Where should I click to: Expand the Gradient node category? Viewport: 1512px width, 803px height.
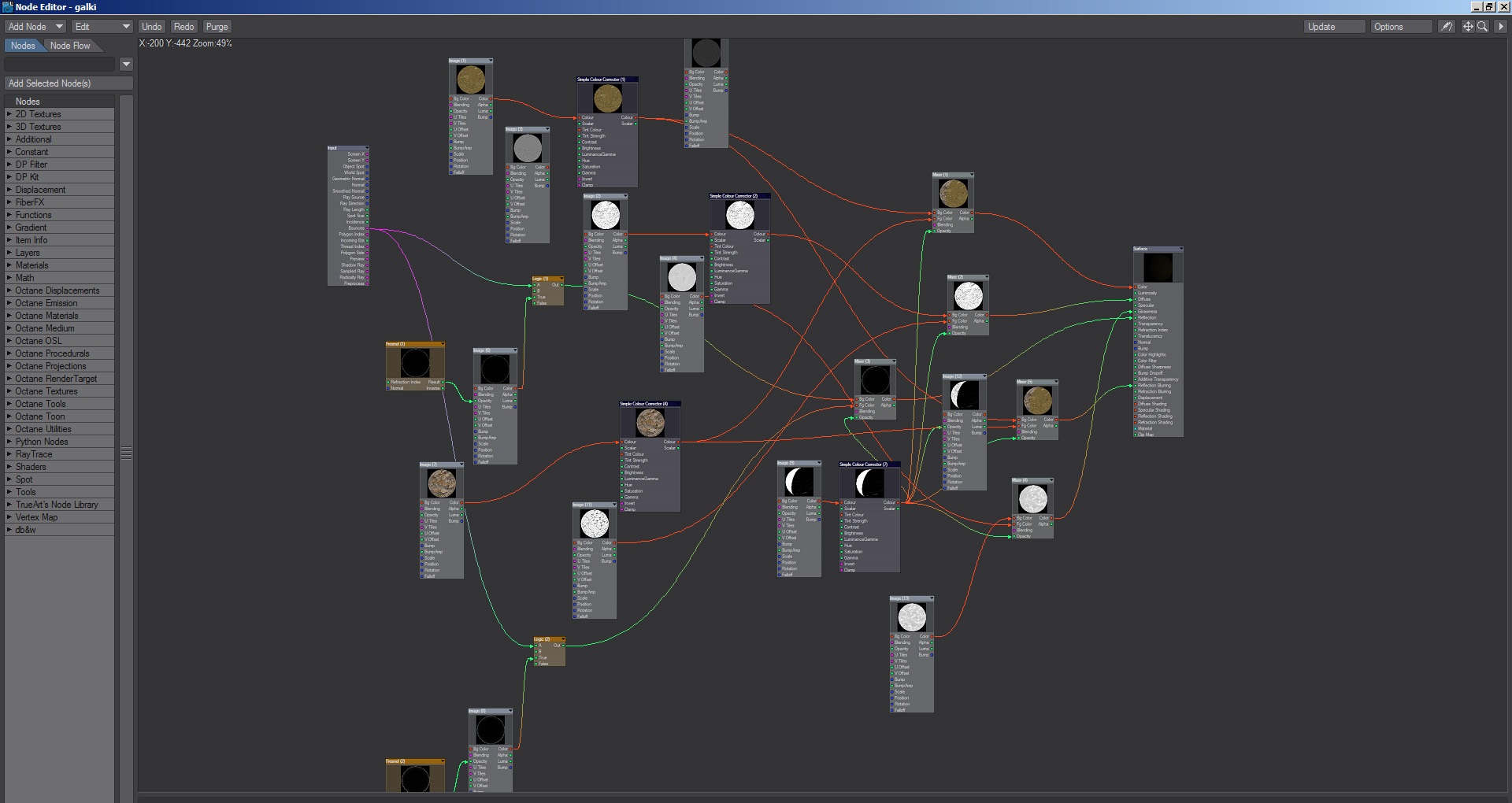pyautogui.click(x=31, y=228)
